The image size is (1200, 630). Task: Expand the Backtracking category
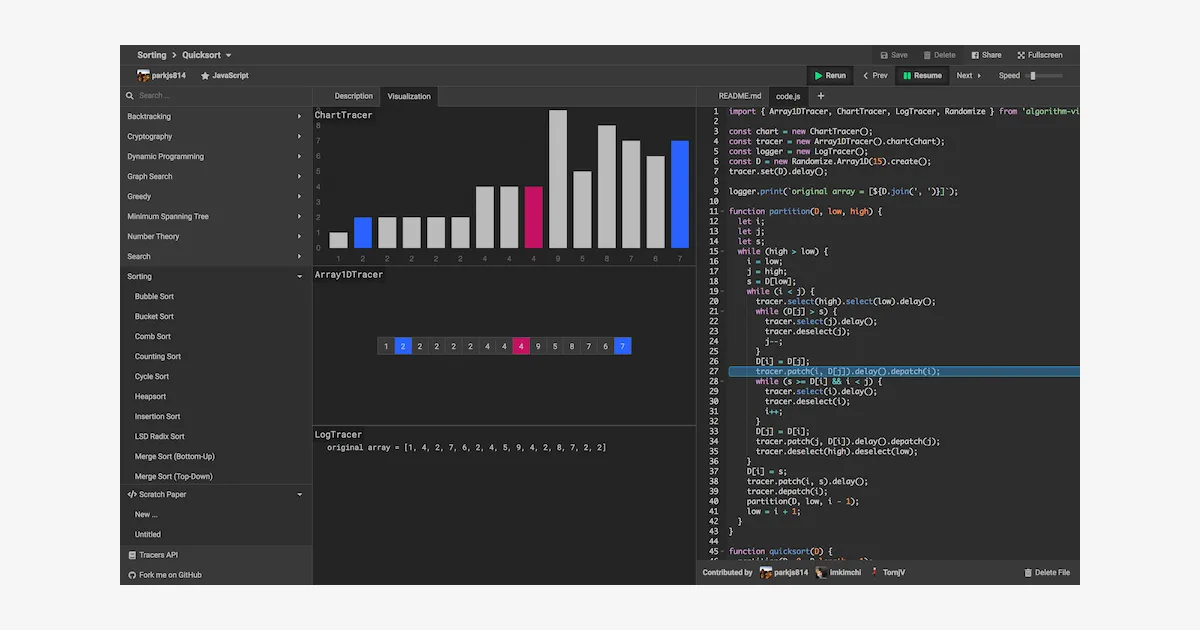(216, 116)
